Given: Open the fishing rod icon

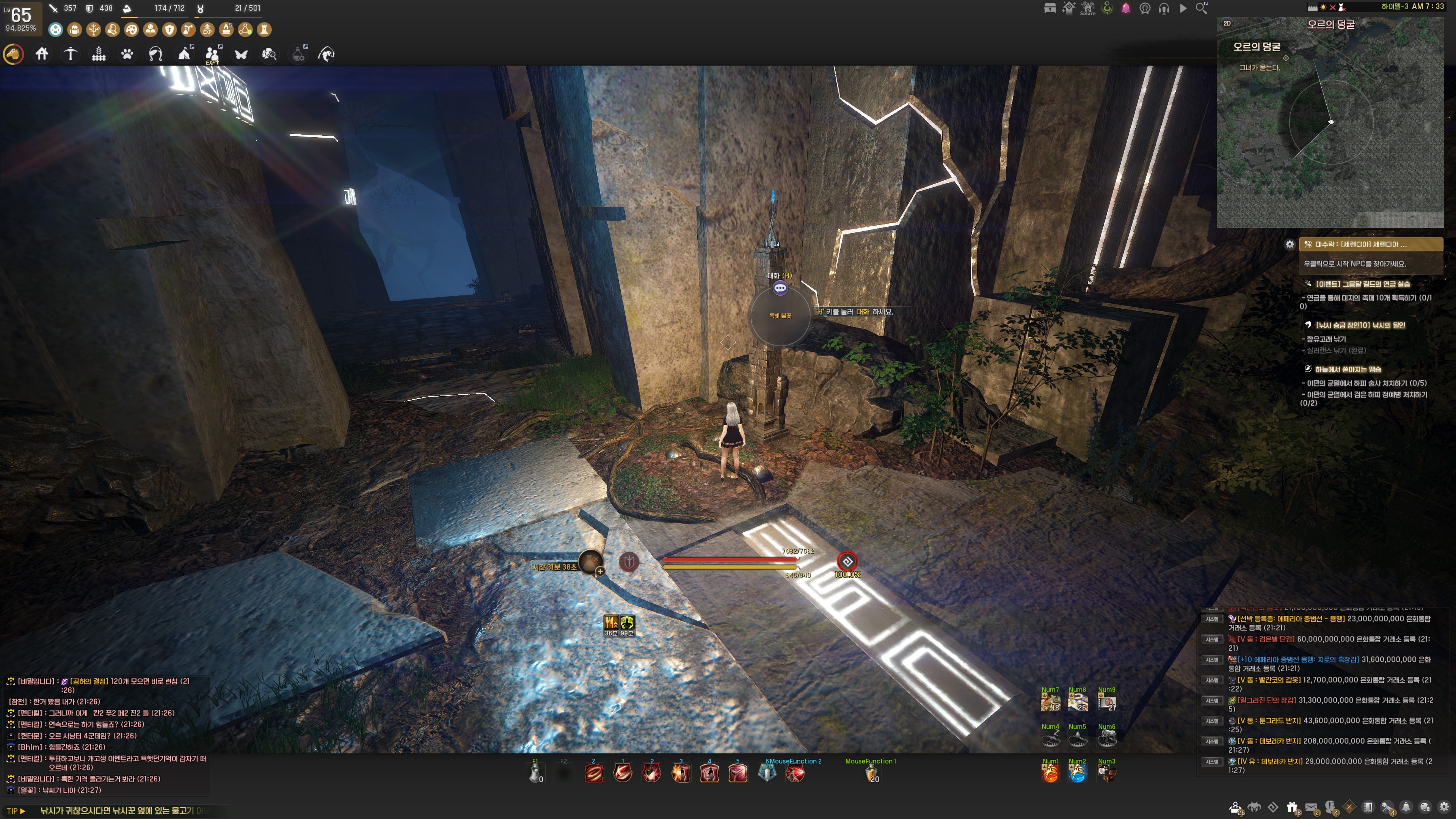Looking at the screenshot, I should pyautogui.click(x=326, y=54).
